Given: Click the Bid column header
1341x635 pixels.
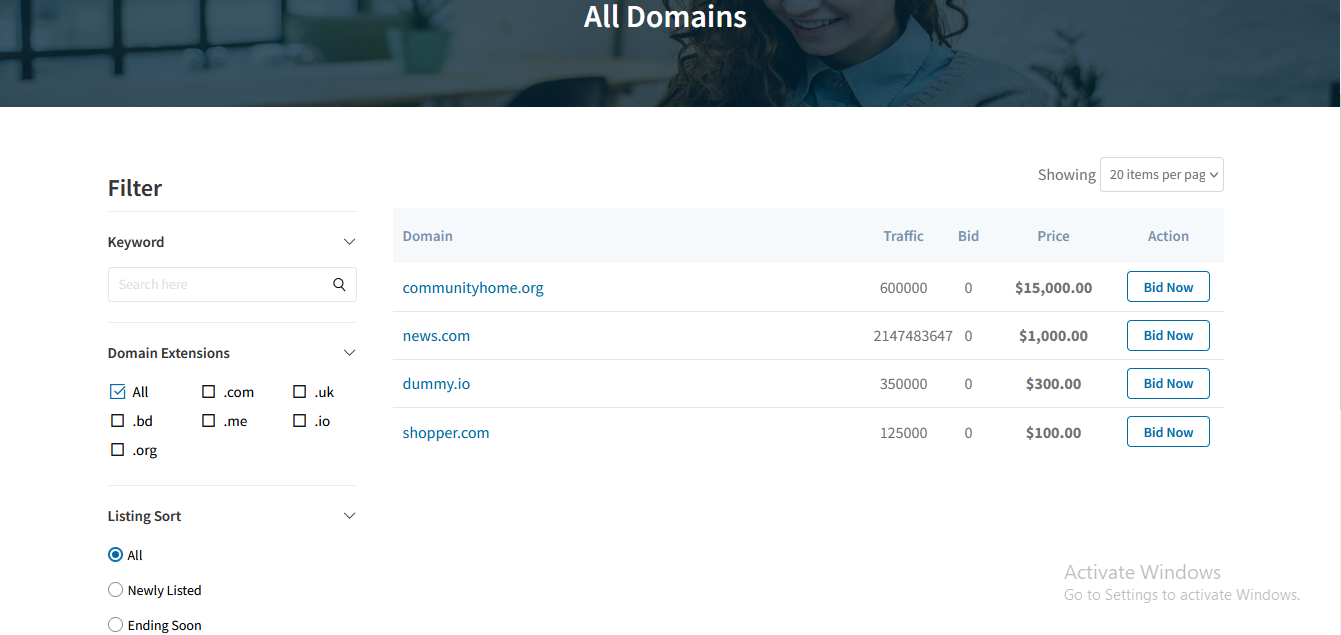Looking at the screenshot, I should click(968, 236).
